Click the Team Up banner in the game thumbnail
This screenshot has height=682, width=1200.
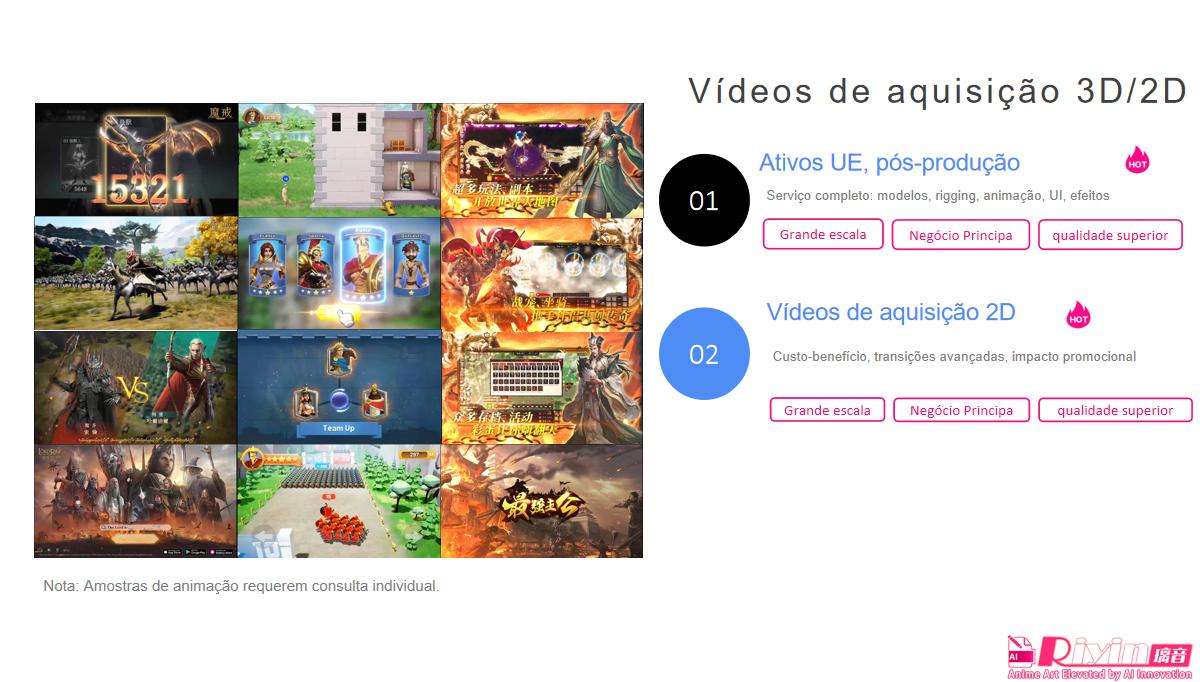[x=338, y=428]
